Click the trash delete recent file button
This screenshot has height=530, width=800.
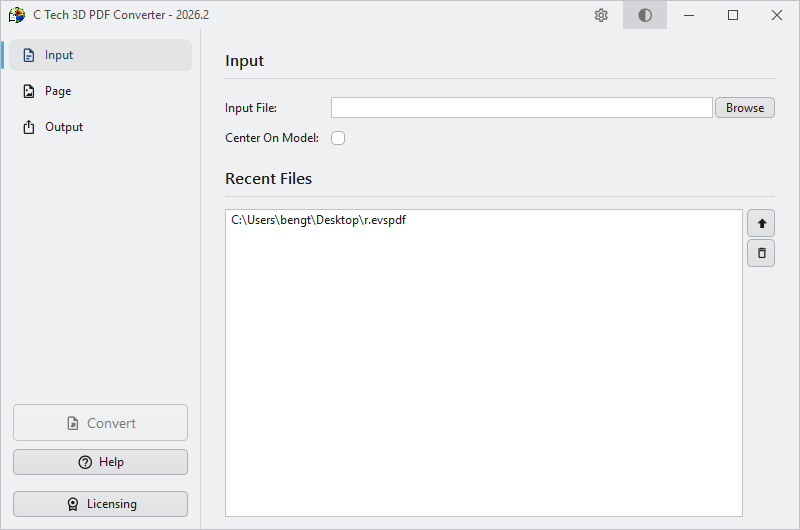[x=761, y=253]
